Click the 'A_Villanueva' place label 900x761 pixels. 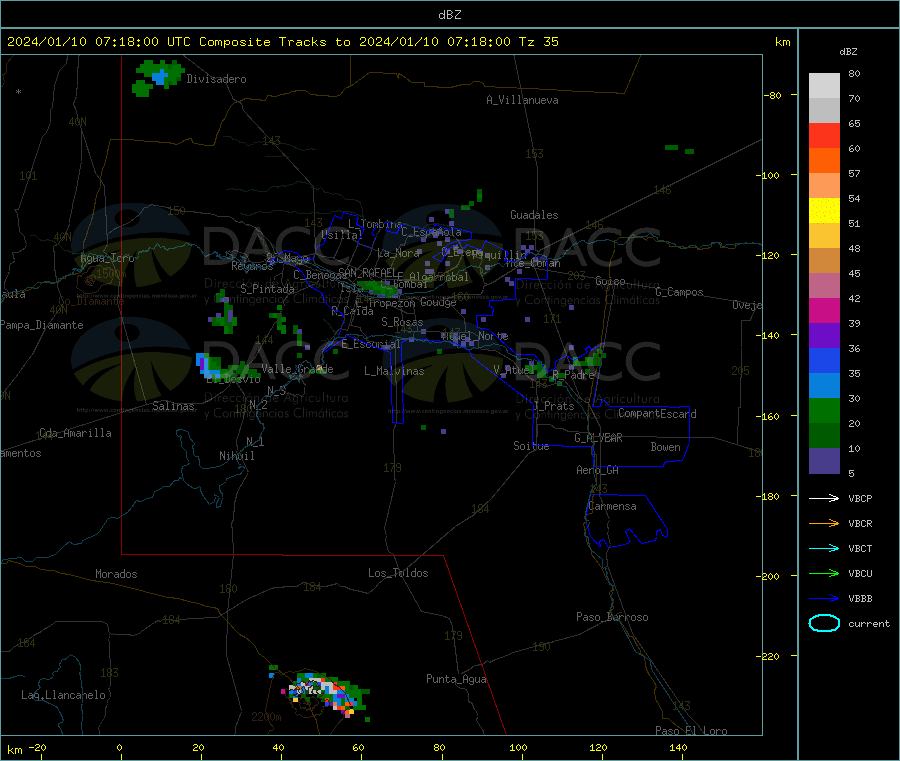(x=522, y=100)
